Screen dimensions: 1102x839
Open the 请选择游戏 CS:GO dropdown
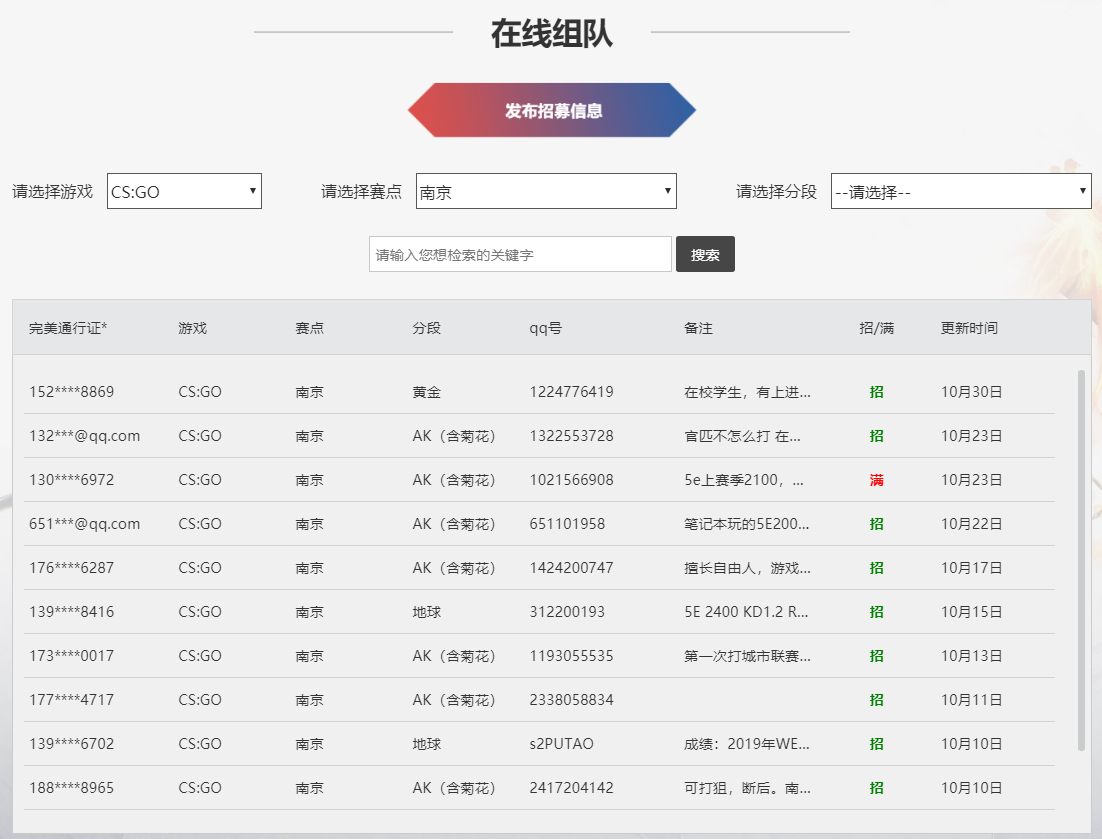pos(184,190)
